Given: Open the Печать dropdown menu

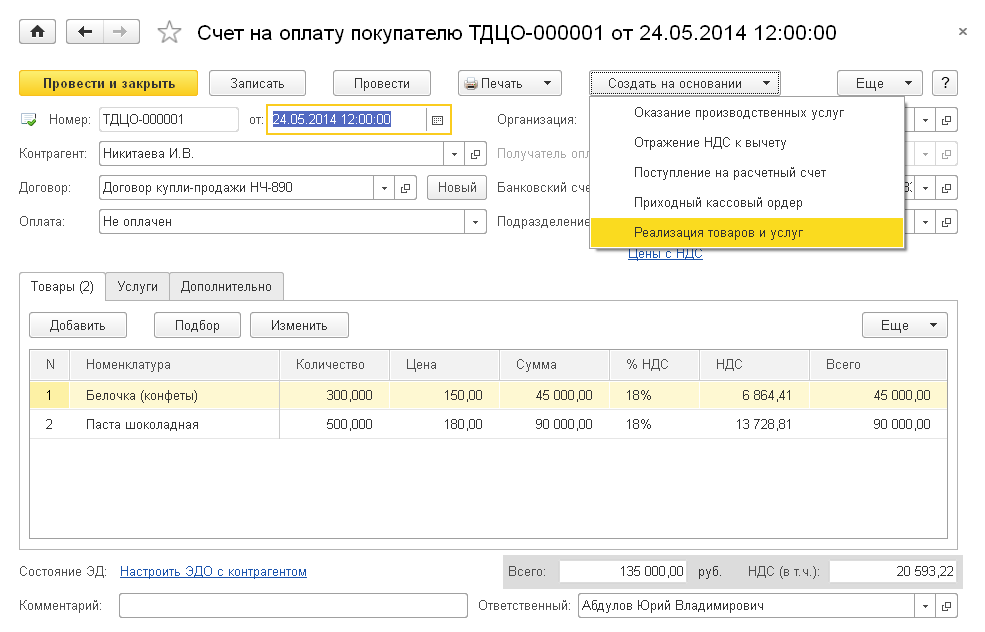Looking at the screenshot, I should (510, 83).
